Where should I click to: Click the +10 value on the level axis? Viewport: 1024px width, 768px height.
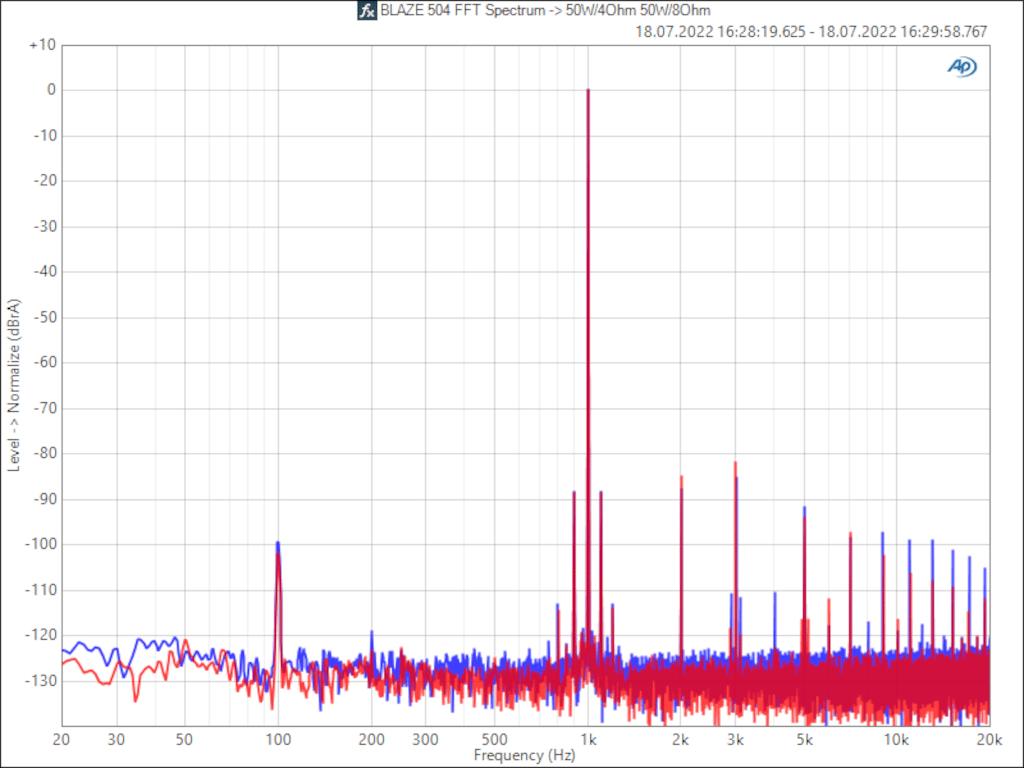pyautogui.click(x=42, y=45)
